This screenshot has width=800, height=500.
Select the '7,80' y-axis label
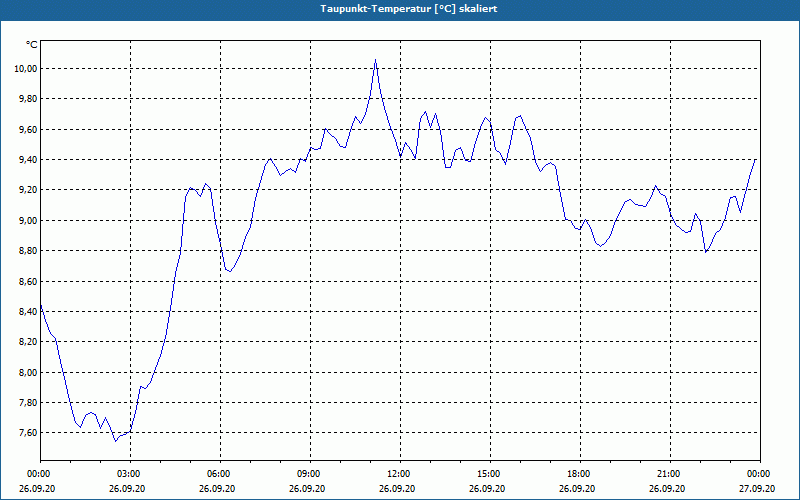click(x=28, y=403)
